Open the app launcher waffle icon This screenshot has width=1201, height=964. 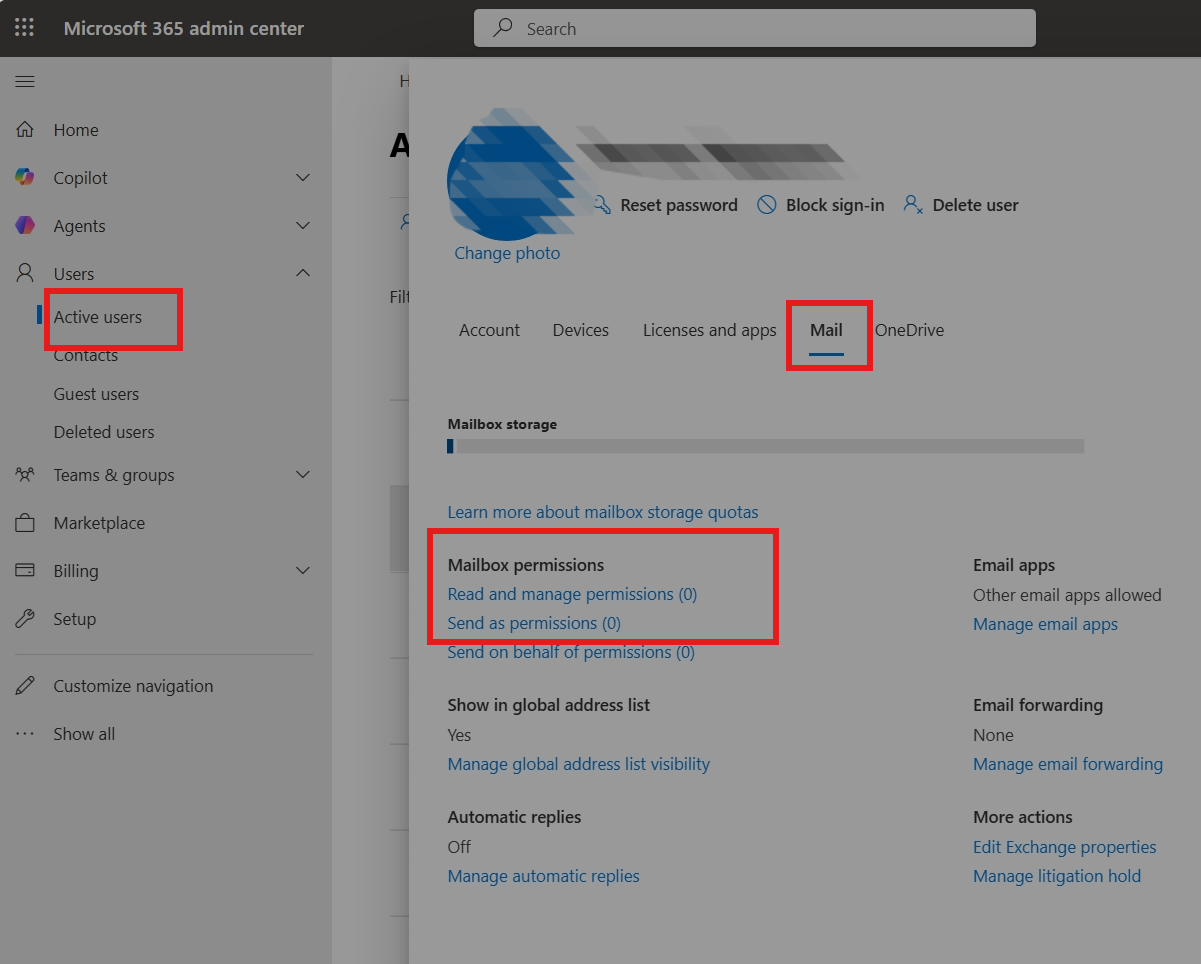click(x=24, y=28)
